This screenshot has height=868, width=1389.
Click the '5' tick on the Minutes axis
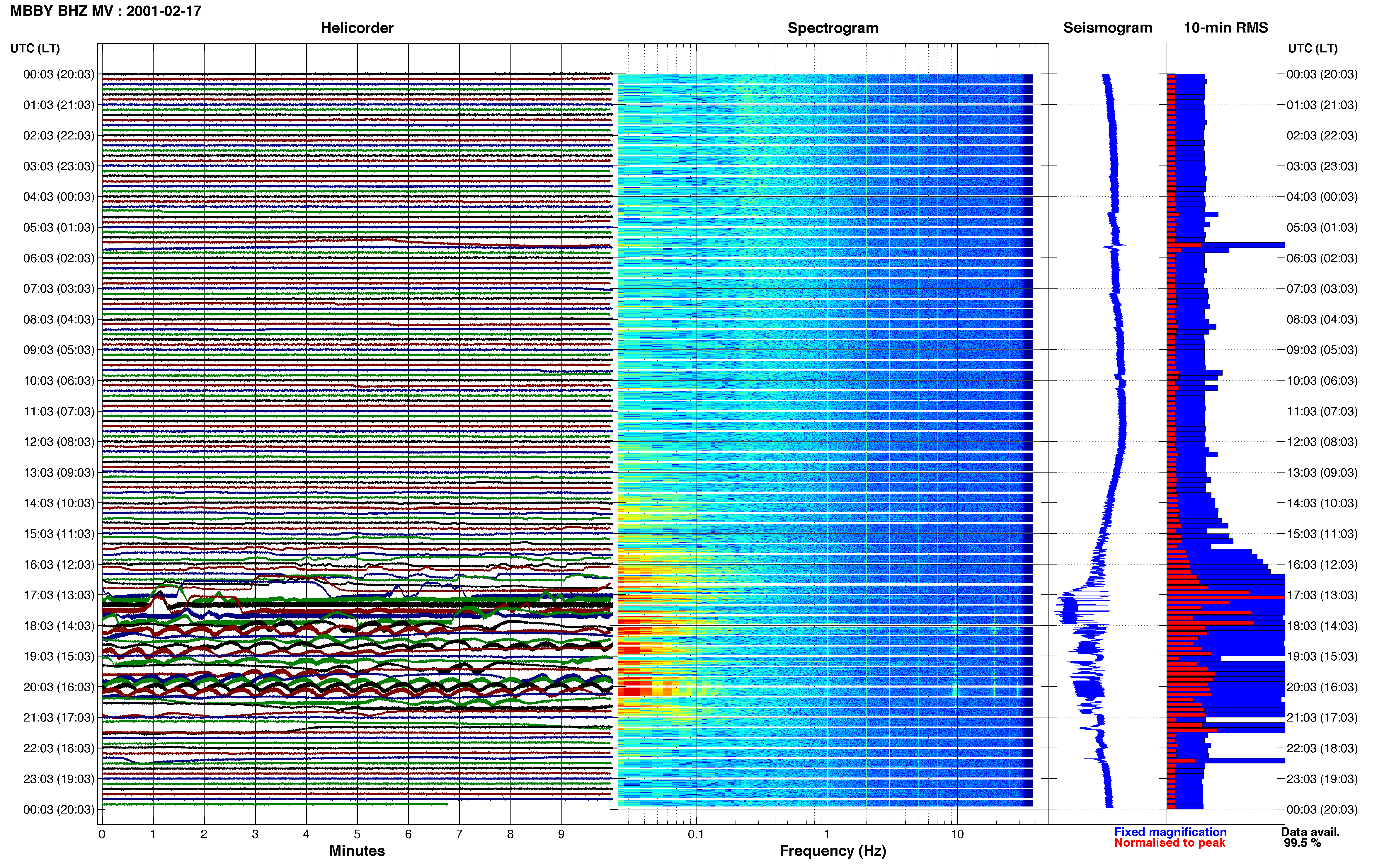(357, 834)
